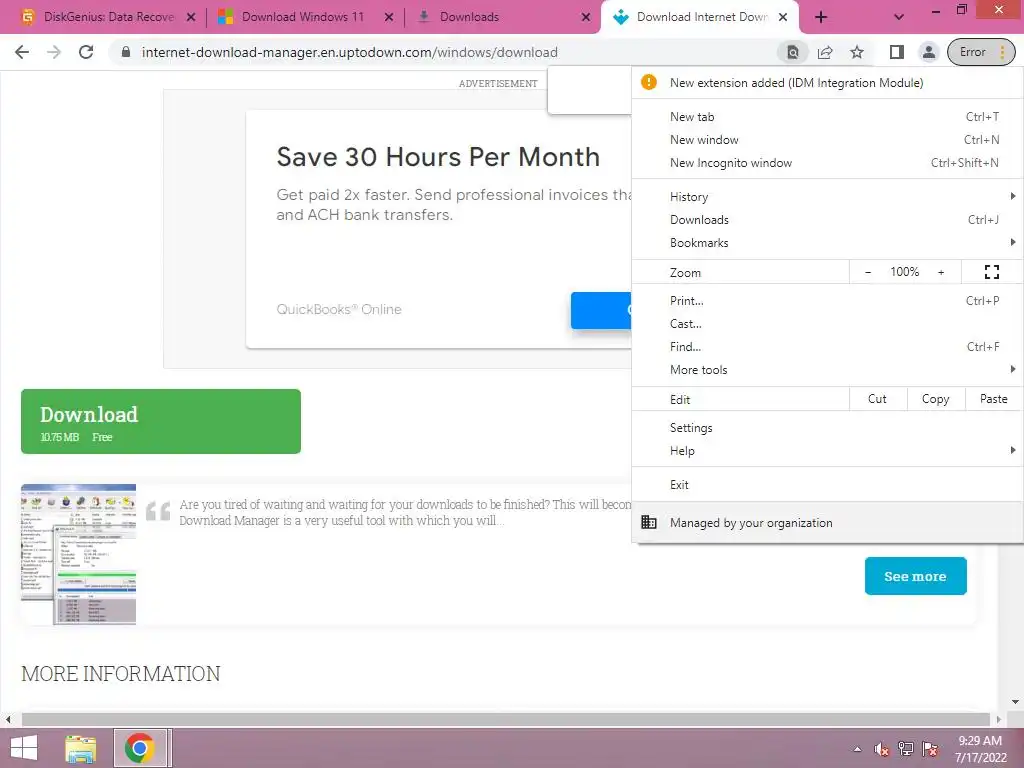Close the Internet Download Manager tab

pyautogui.click(x=783, y=18)
